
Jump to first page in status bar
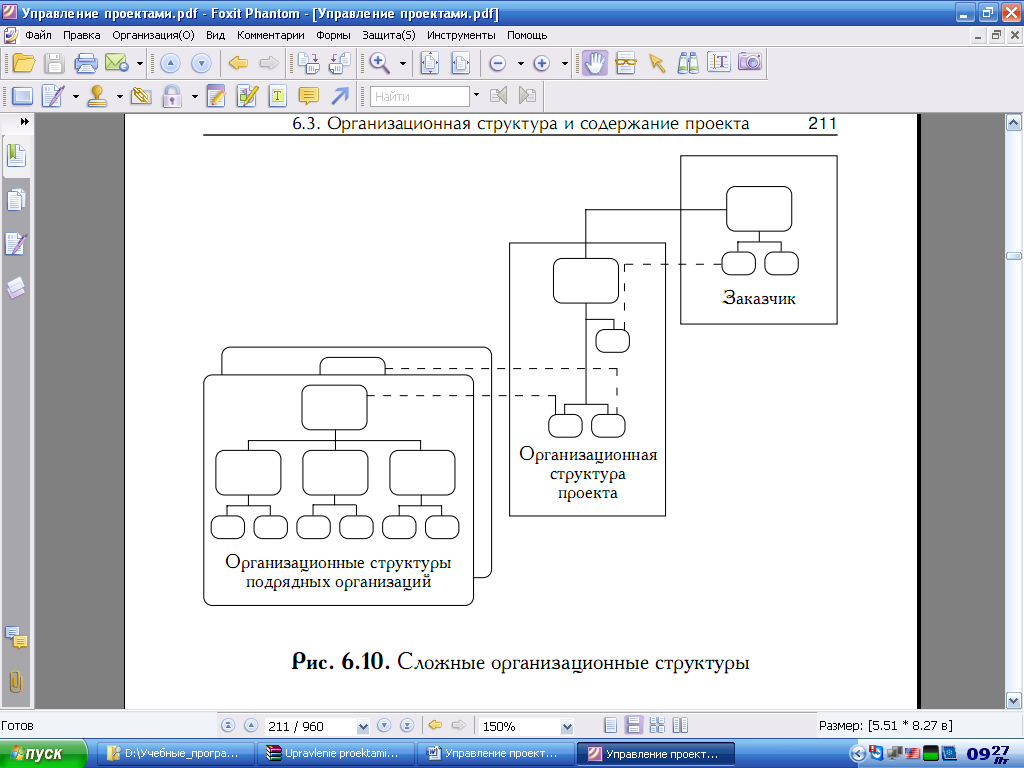(x=228, y=726)
